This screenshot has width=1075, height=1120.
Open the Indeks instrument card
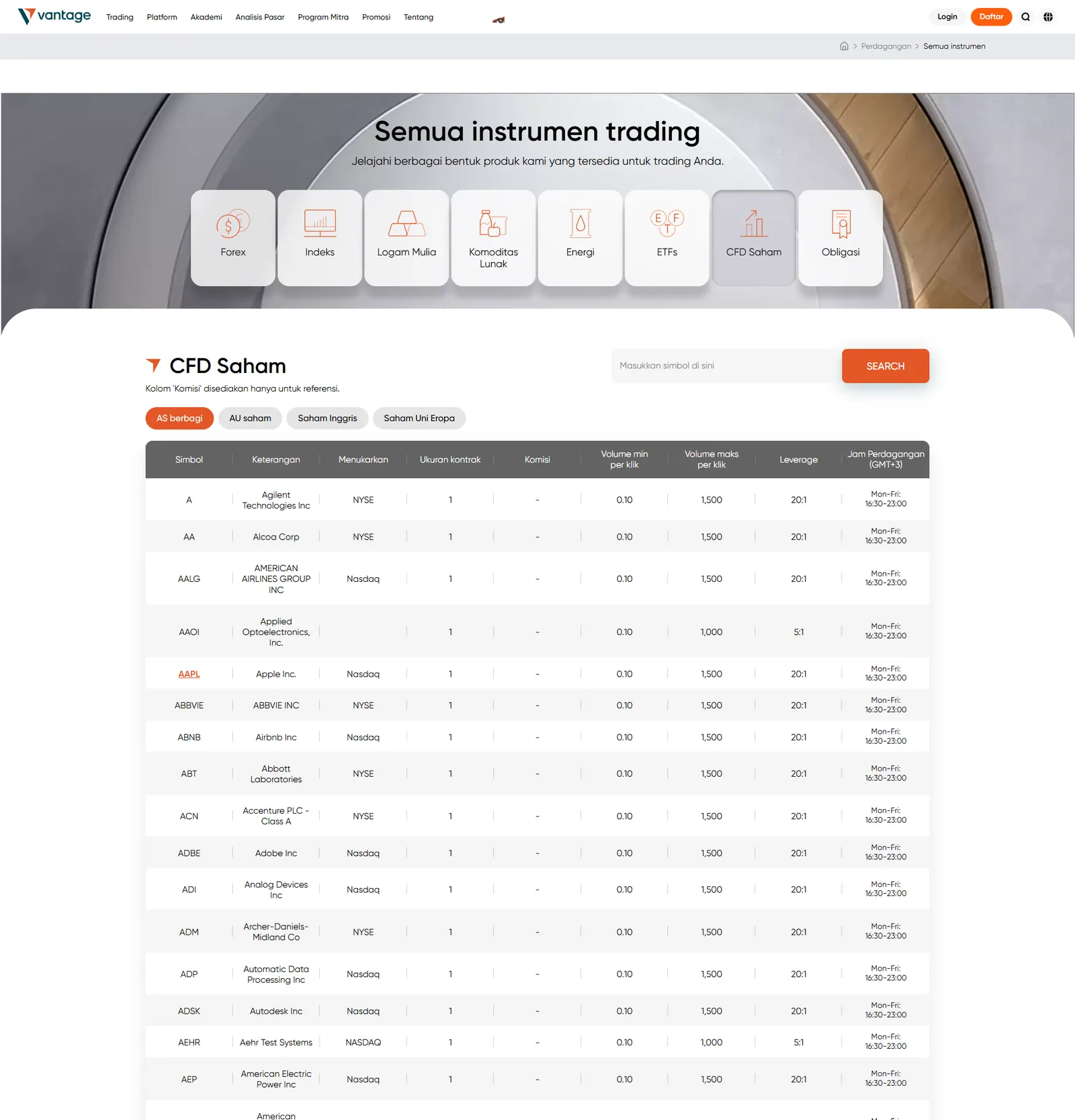pos(320,238)
